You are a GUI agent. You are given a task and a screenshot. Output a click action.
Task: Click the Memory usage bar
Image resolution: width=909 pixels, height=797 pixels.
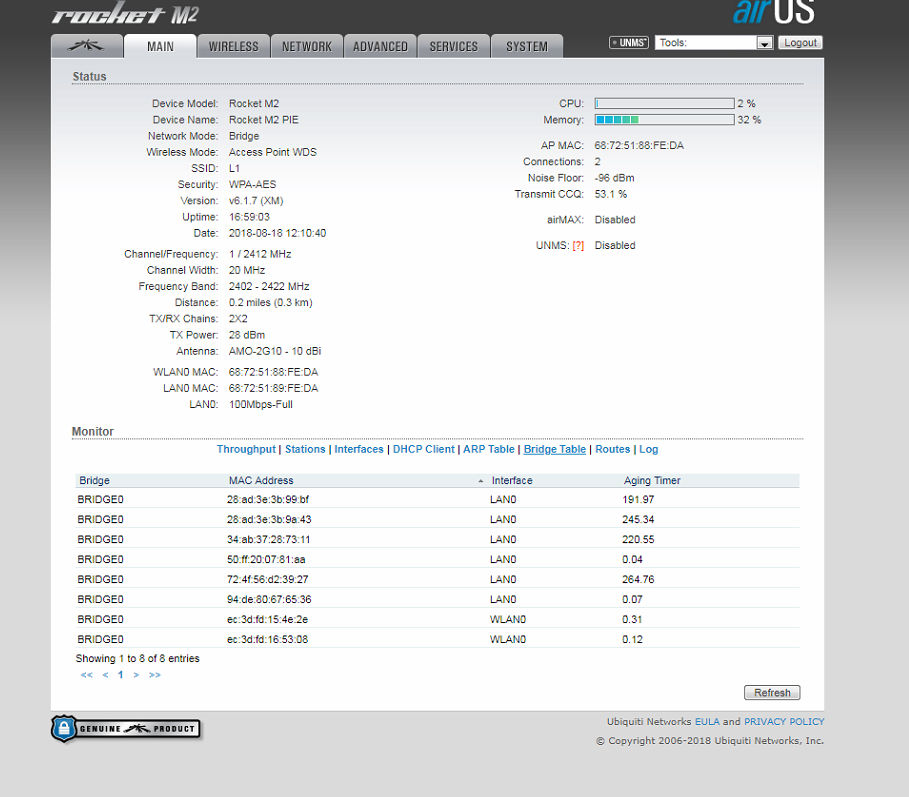pos(664,119)
